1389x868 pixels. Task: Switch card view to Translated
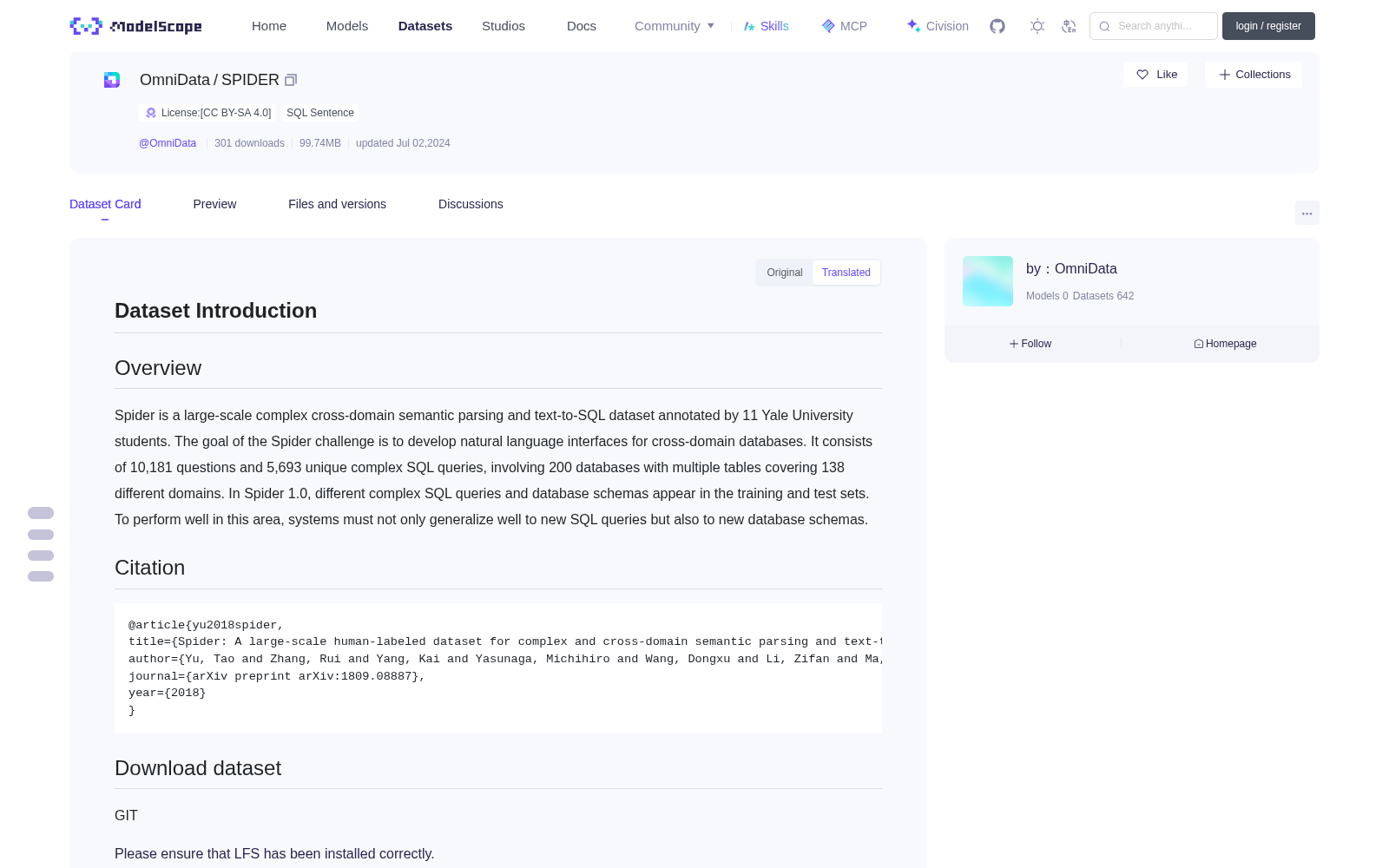[x=846, y=273]
